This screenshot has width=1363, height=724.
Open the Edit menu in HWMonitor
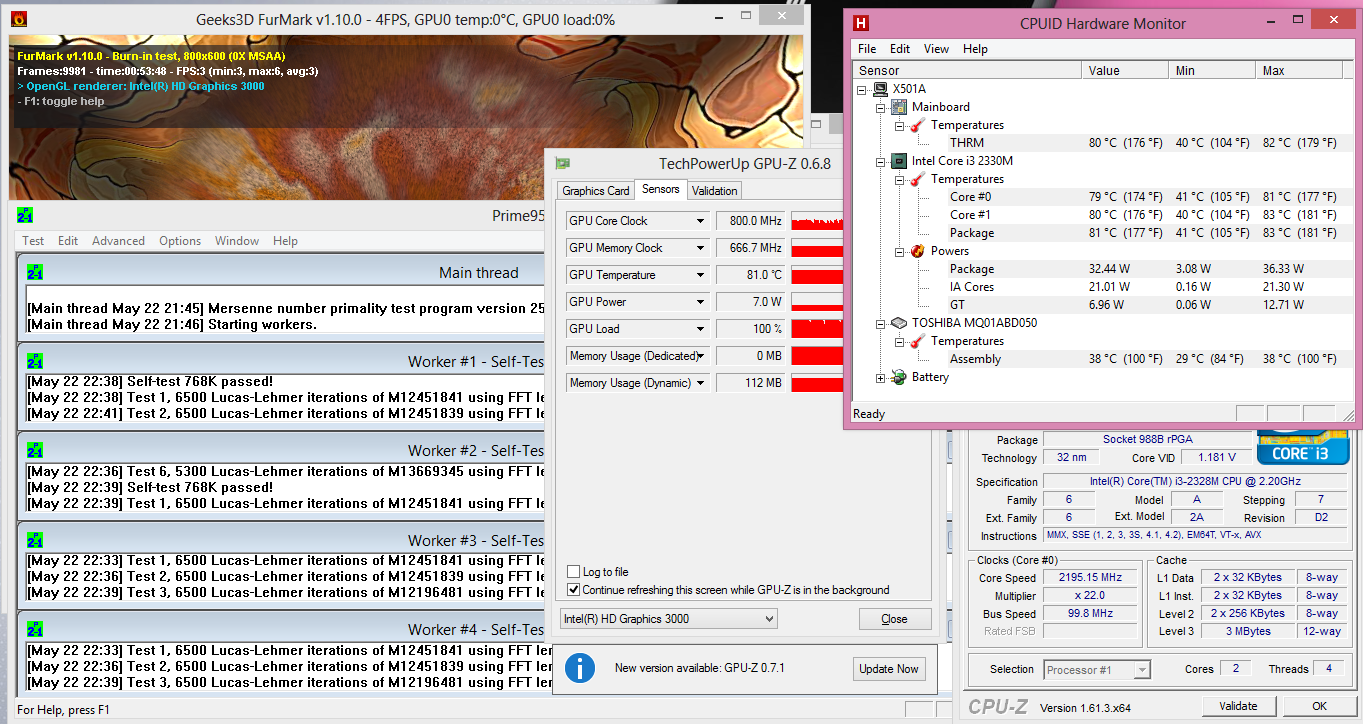point(900,49)
